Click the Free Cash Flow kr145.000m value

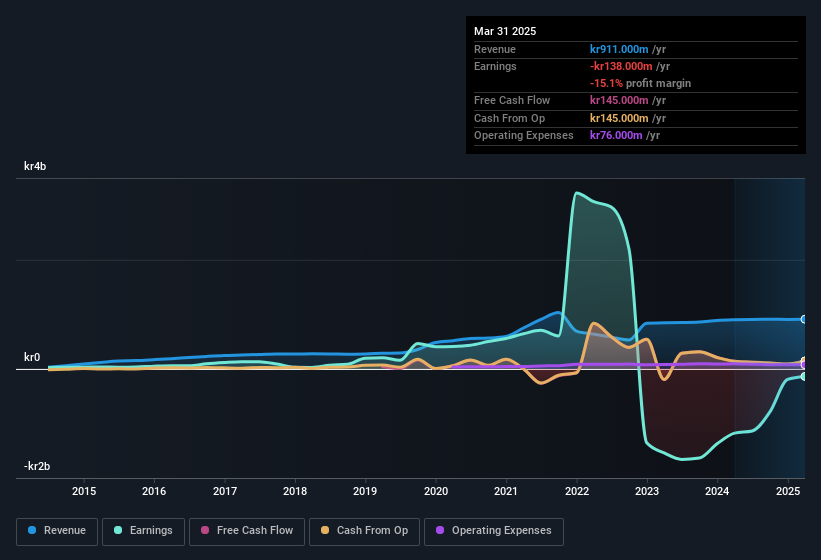coord(619,100)
